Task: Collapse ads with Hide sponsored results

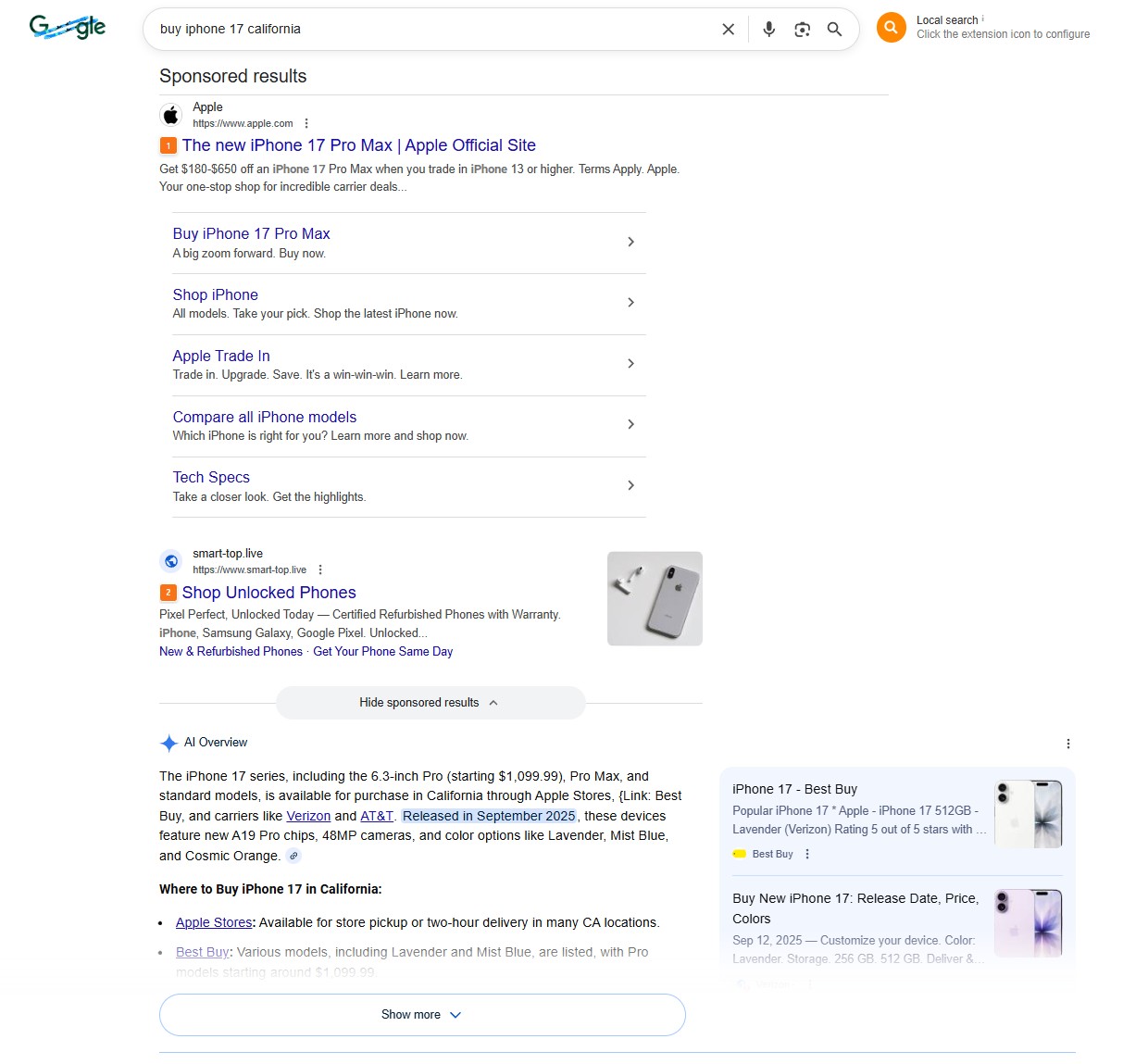Action: 430,703
